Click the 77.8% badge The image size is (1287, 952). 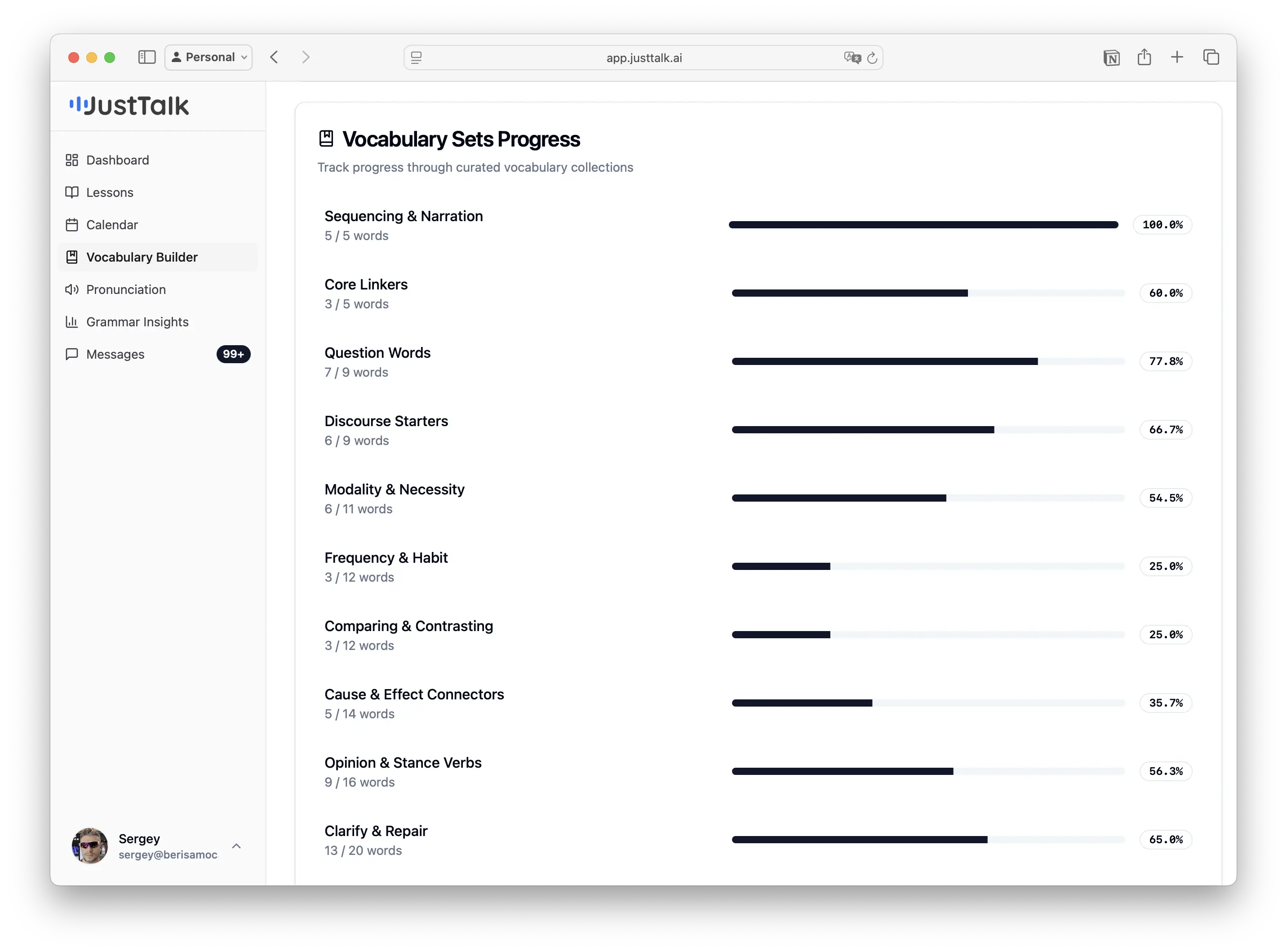(x=1165, y=361)
